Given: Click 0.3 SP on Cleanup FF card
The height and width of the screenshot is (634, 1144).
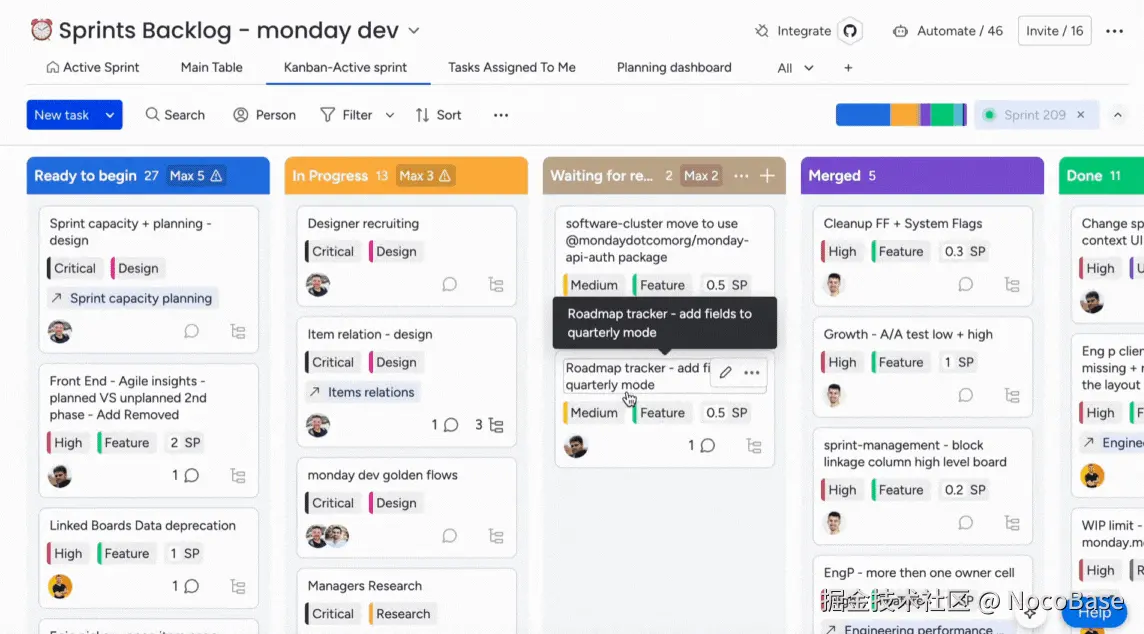Looking at the screenshot, I should [965, 252].
